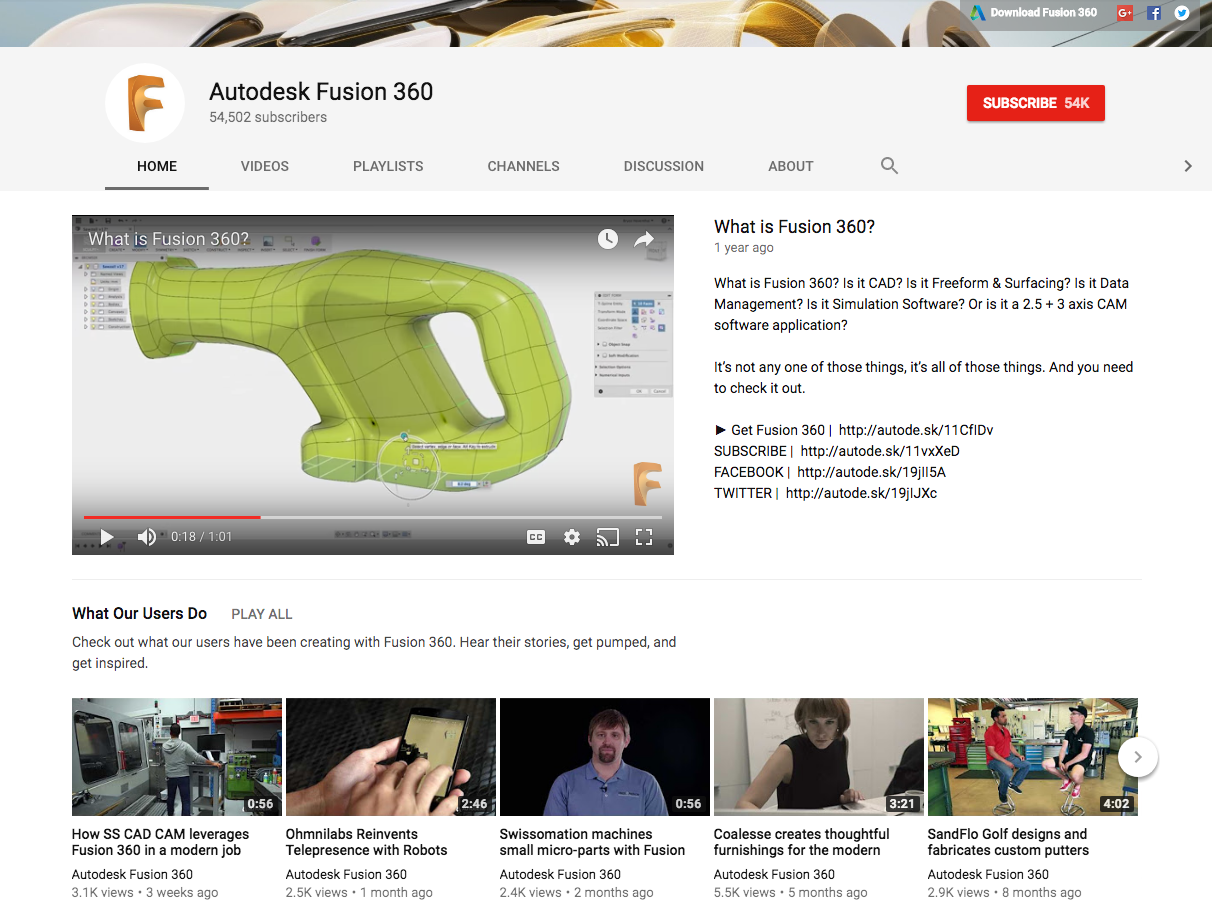
Task: Open the 'What is Fusion 360?' heading link
Action: pyautogui.click(x=794, y=227)
